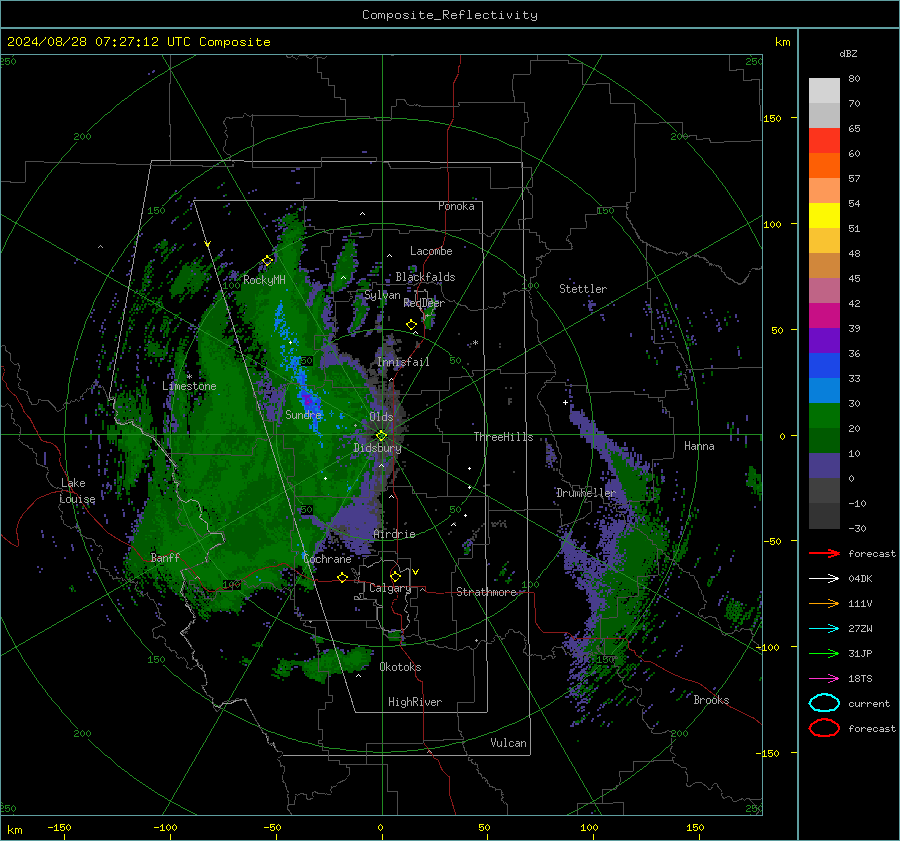Image resolution: width=900 pixels, height=841 pixels.
Task: Click the -30 value on dBZ scale
Action: [857, 528]
